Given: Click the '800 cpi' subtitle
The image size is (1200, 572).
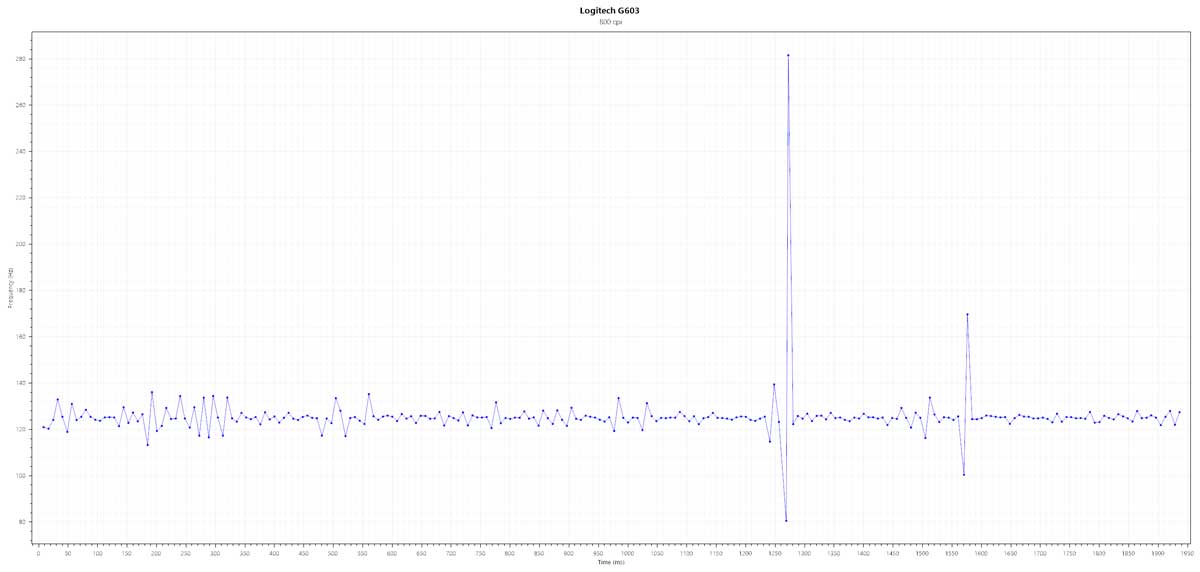Looking at the screenshot, I should tap(610, 22).
